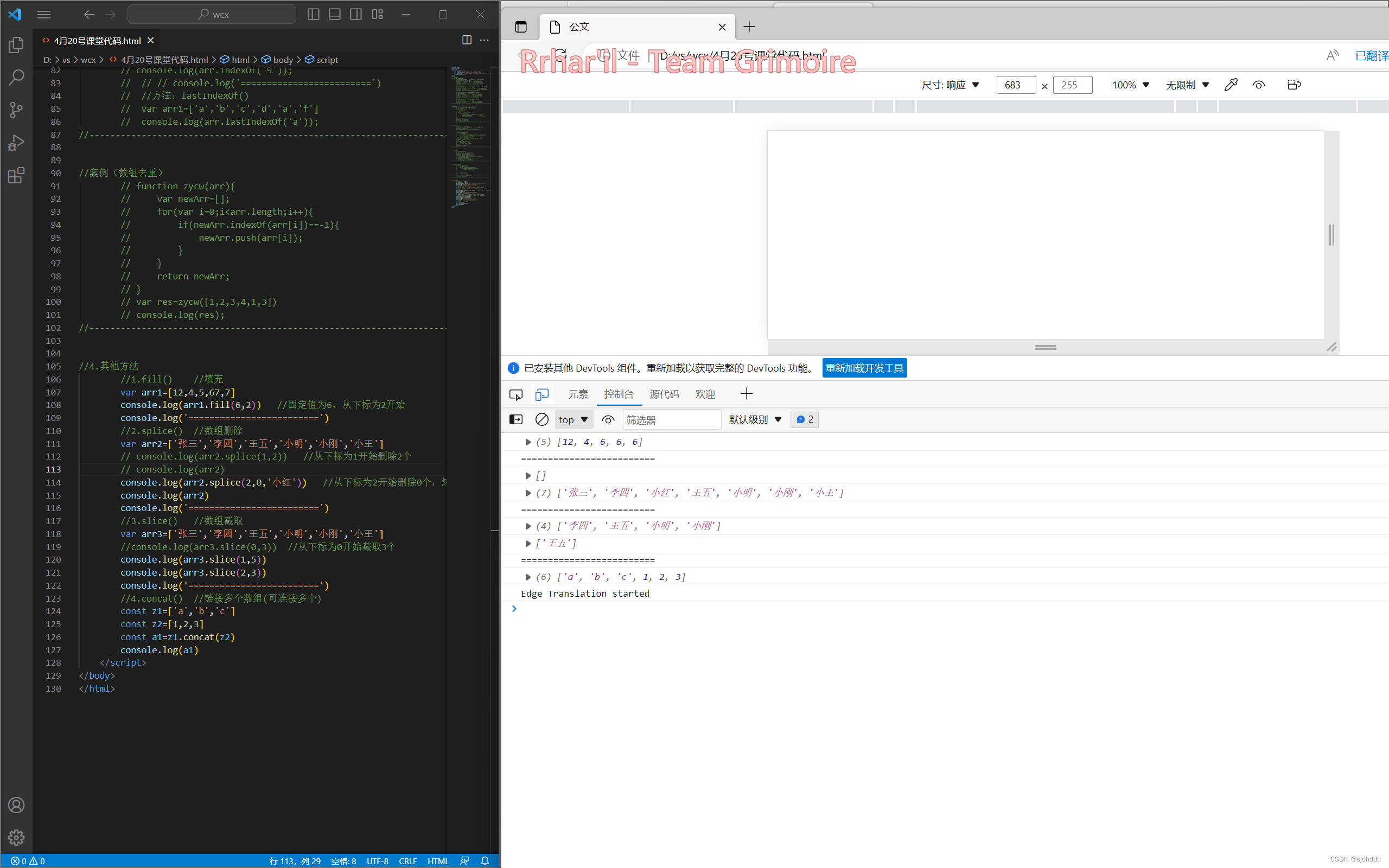
Task: Click 已翻译 translation link in address bar
Action: [x=1371, y=56]
